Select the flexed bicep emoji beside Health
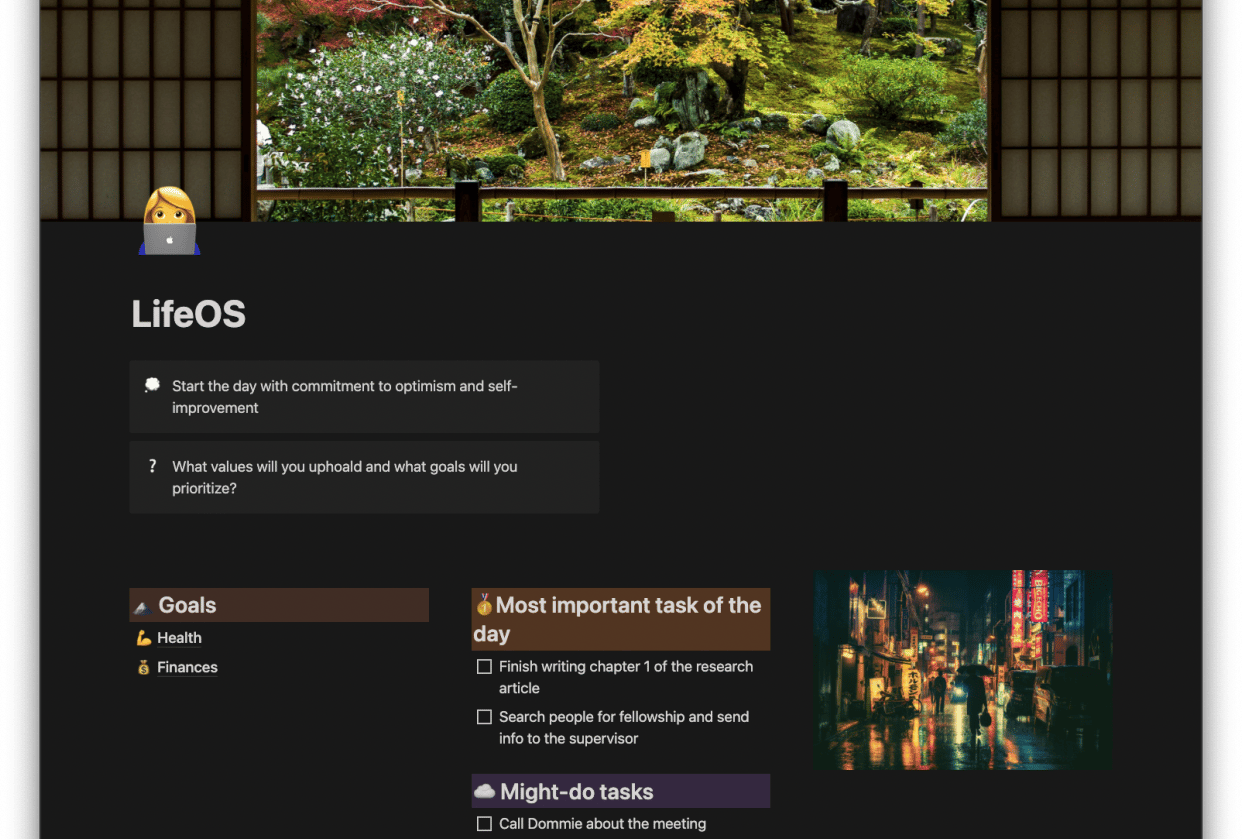The height and width of the screenshot is (839, 1242). click(140, 638)
